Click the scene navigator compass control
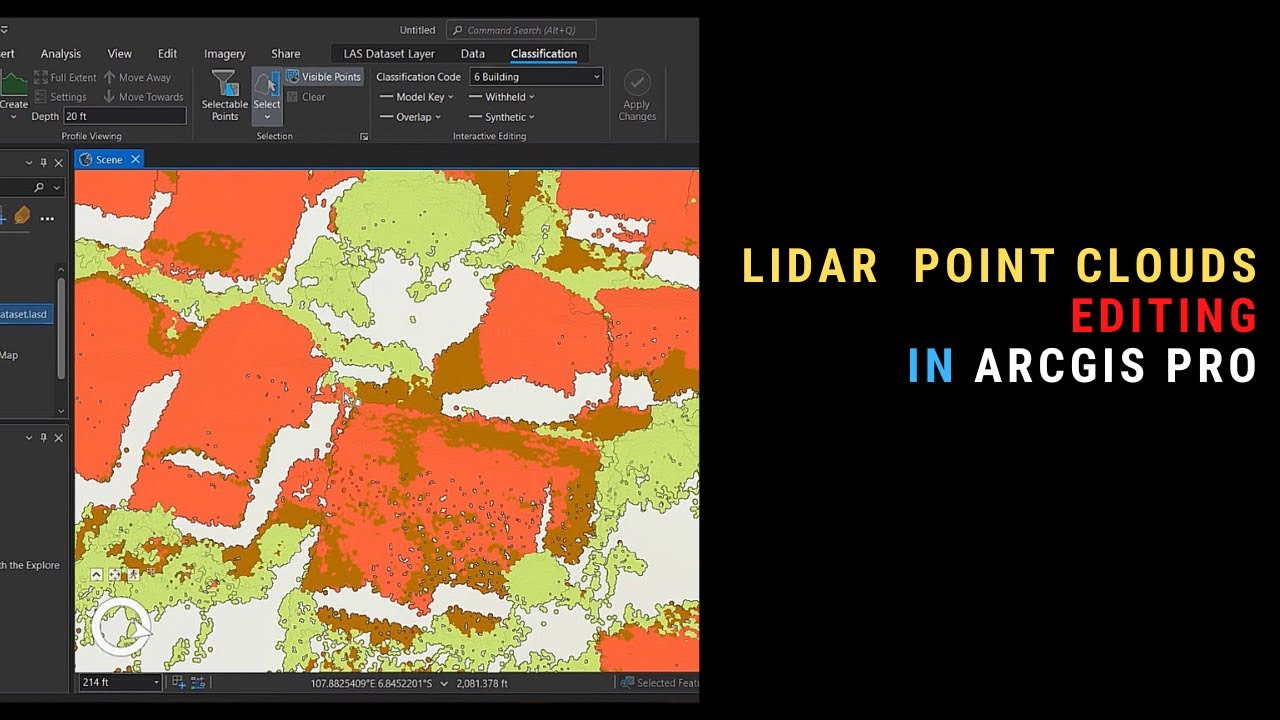Viewport: 1280px width, 720px height. click(x=121, y=629)
